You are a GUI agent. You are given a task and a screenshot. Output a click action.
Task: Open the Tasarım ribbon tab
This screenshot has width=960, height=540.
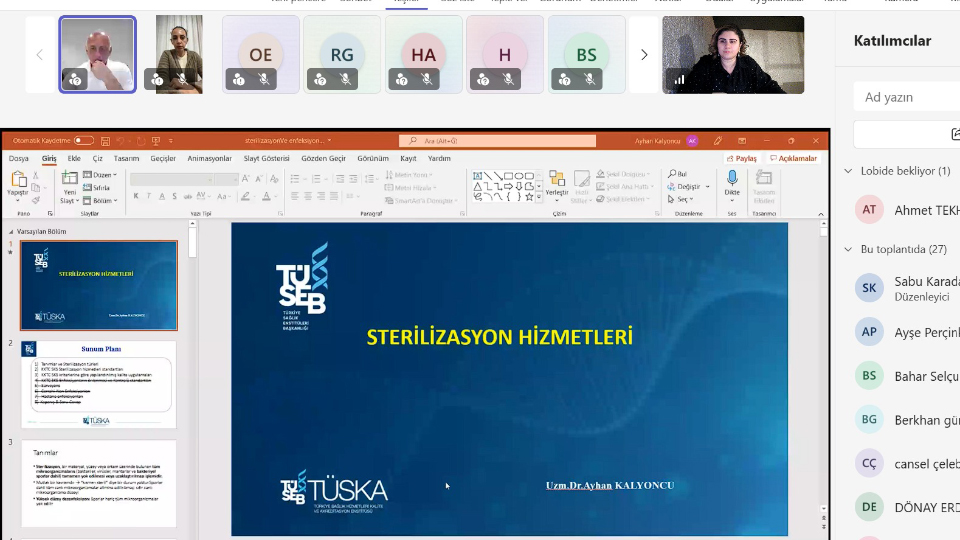(x=126, y=158)
